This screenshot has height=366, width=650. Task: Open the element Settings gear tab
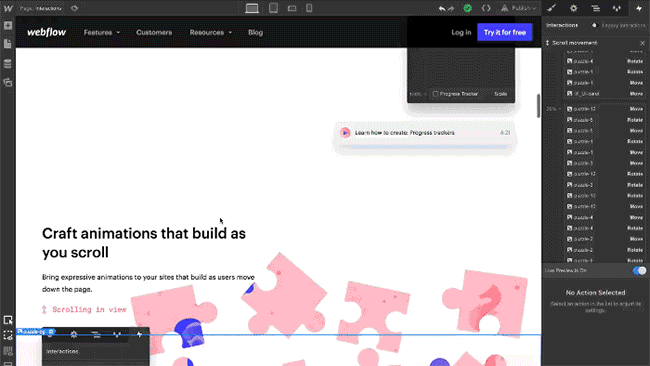tap(574, 8)
